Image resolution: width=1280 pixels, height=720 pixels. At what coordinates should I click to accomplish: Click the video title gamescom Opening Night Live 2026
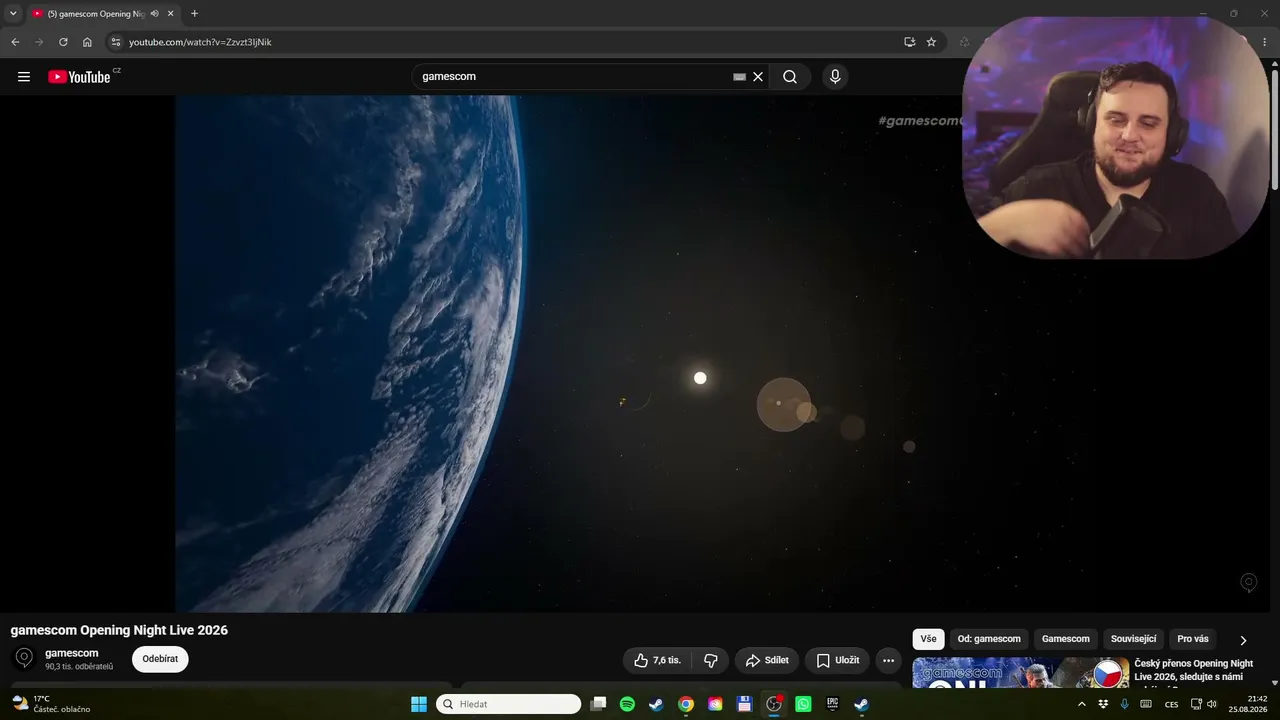pyautogui.click(x=119, y=630)
